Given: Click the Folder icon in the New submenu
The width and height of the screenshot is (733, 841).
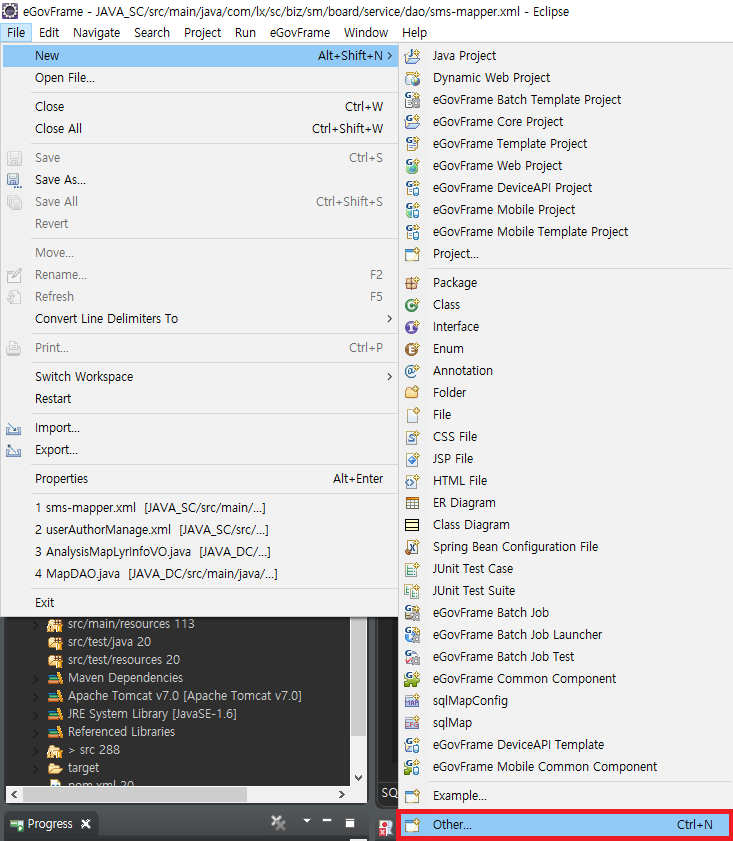Looking at the screenshot, I should [412, 393].
